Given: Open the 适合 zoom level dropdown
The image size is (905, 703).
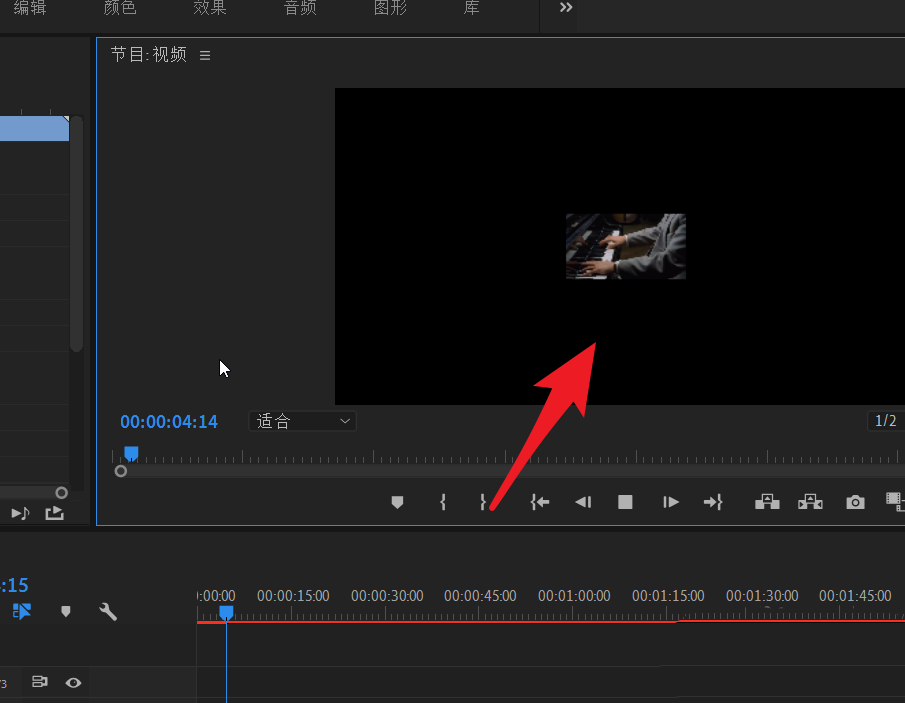Looking at the screenshot, I should [303, 421].
